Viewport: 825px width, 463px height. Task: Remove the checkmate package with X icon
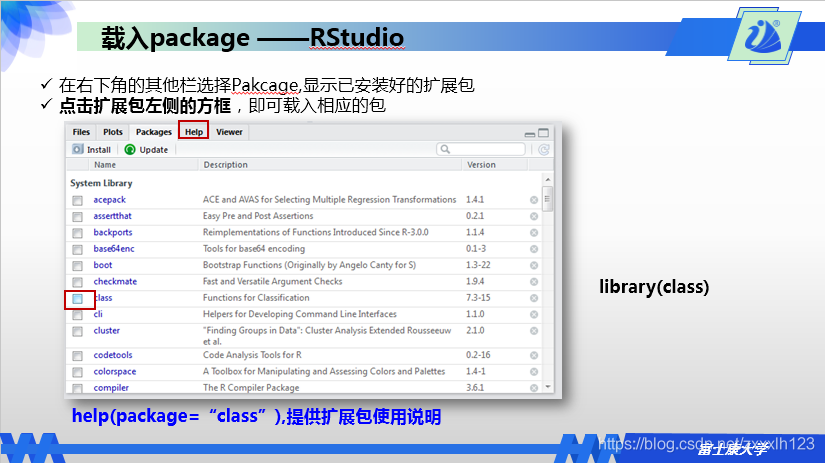pos(534,281)
